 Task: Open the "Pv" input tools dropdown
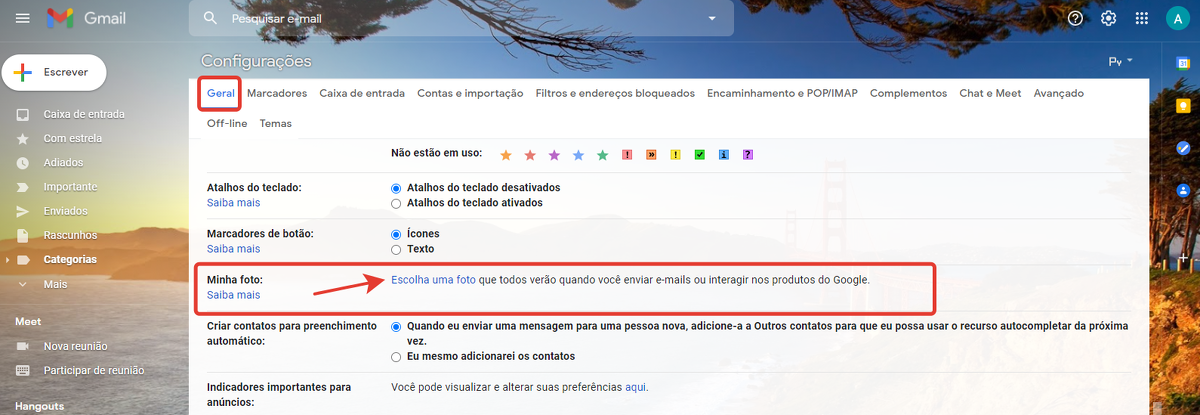click(1120, 62)
